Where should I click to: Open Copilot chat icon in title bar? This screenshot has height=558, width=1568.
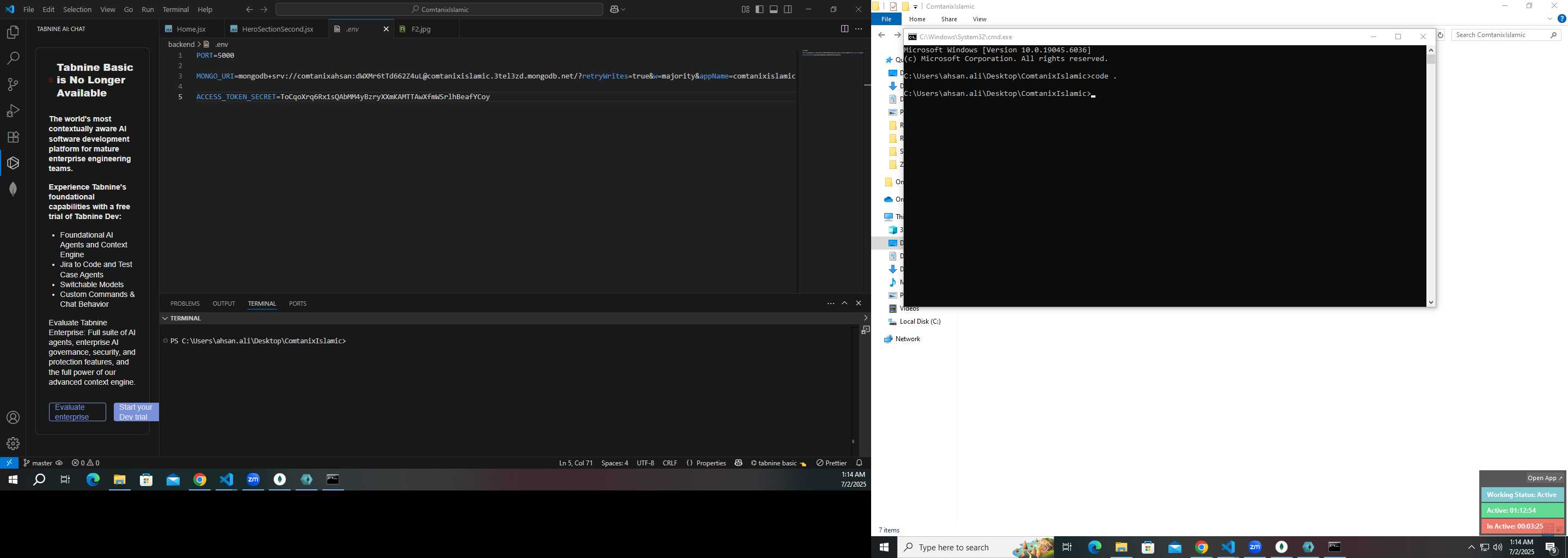click(x=614, y=10)
